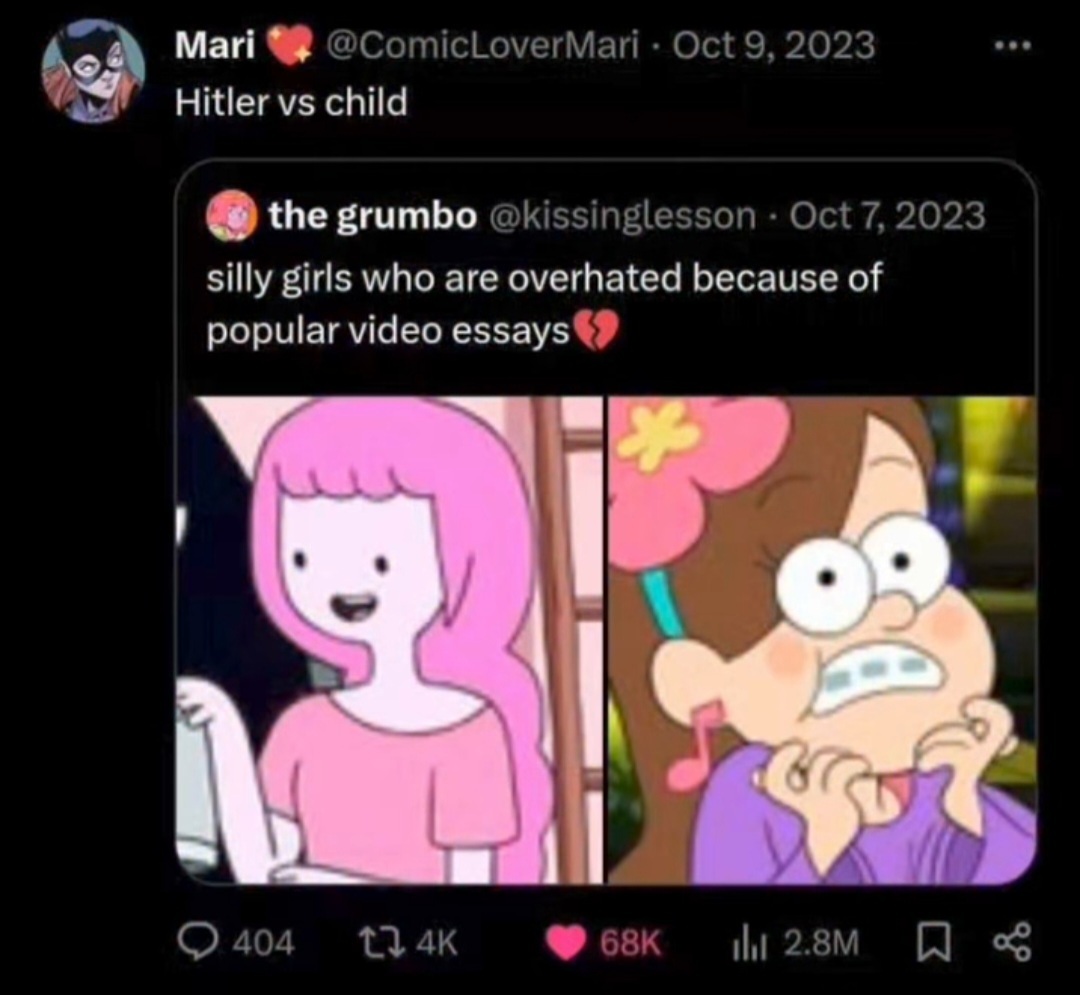This screenshot has height=995, width=1080.
Task: Open Mari's masked-hero profile avatar
Action: [x=93, y=70]
